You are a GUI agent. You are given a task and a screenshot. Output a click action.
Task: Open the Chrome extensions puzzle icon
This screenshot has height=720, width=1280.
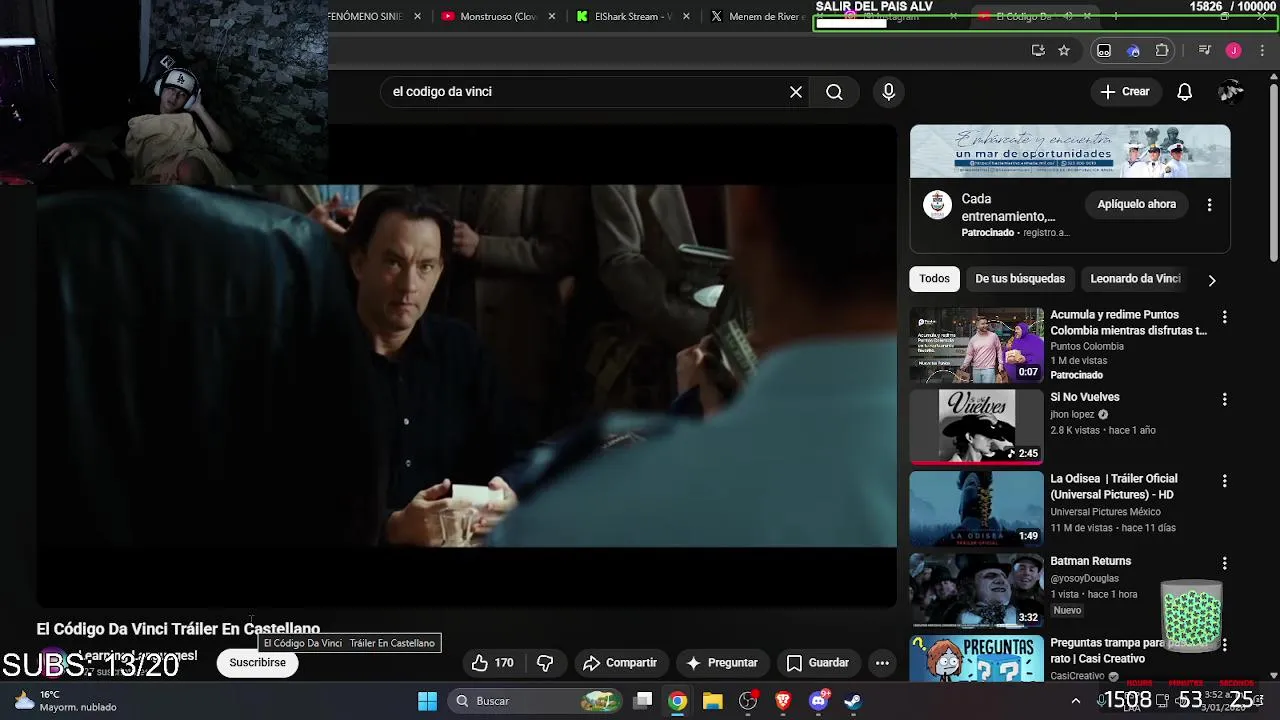tap(1162, 50)
